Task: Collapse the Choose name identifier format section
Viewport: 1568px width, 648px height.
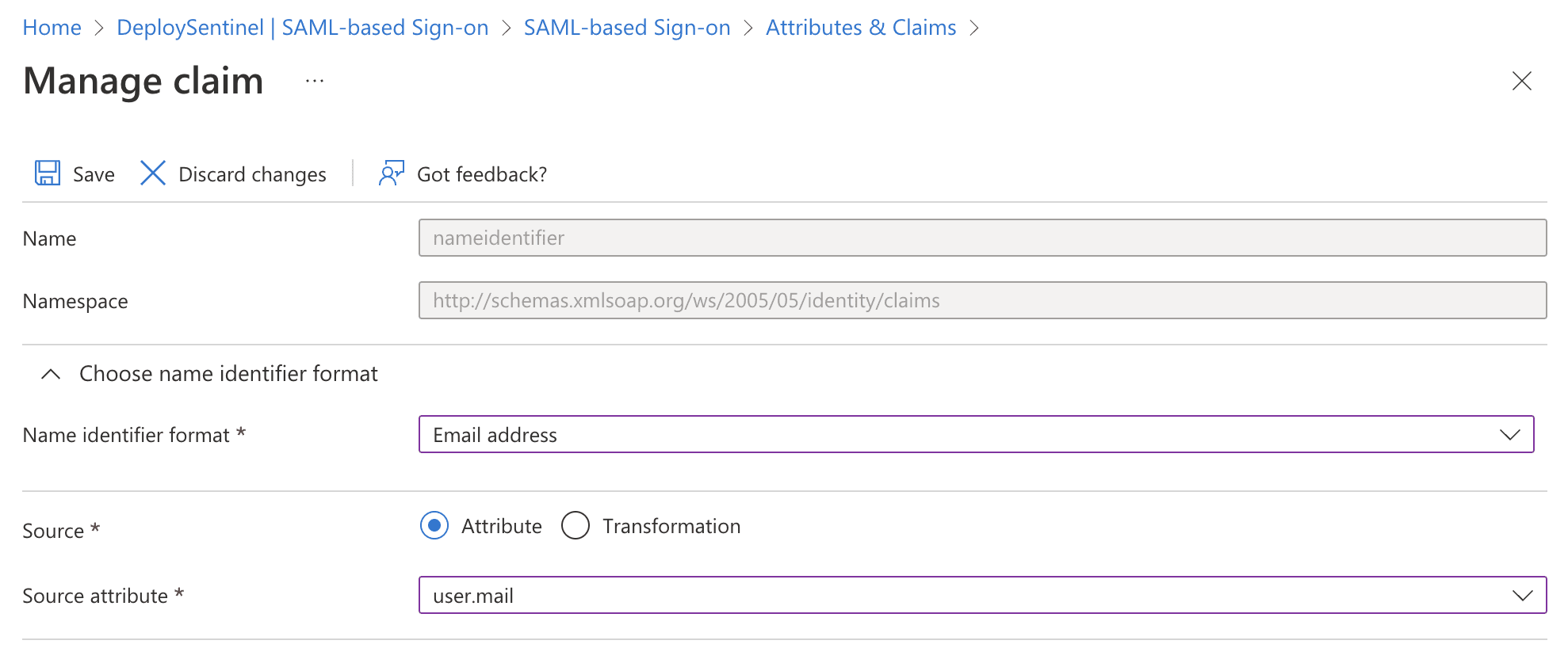Action: pyautogui.click(x=51, y=373)
